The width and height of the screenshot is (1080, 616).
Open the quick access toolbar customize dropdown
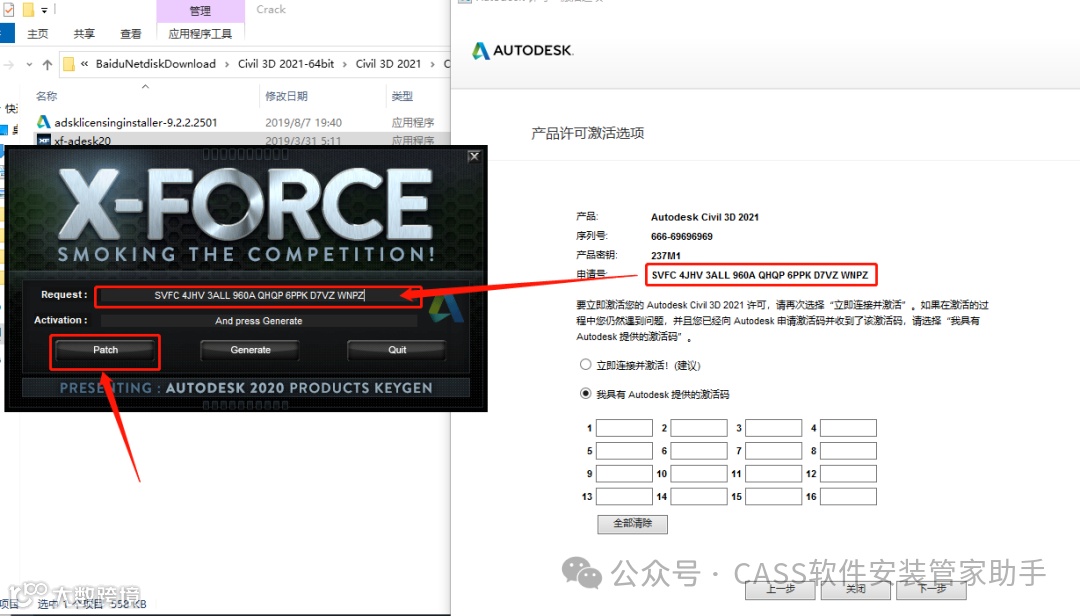tap(44, 10)
